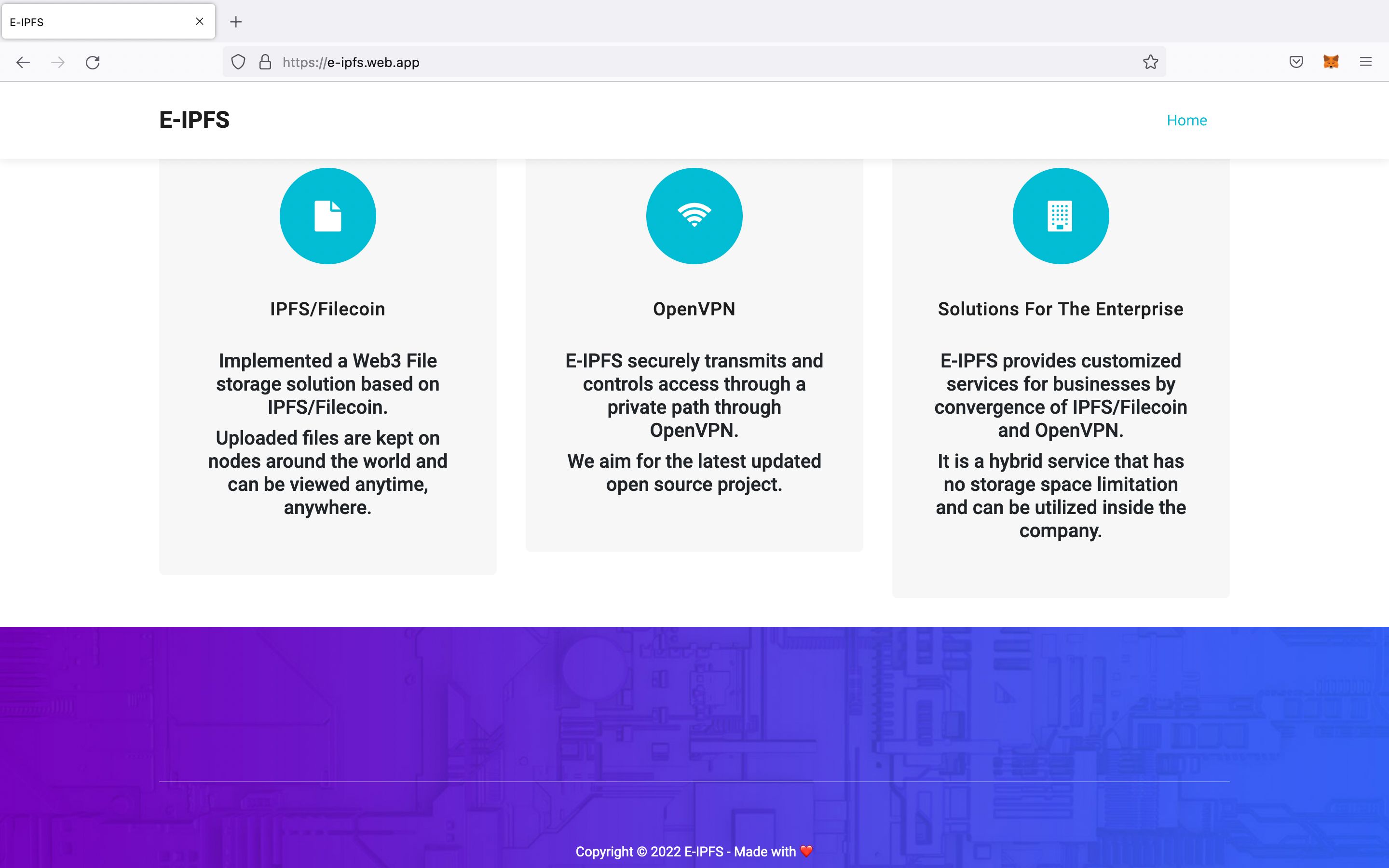Open the Firefox hamburger menu
The height and width of the screenshot is (868, 1389).
(x=1365, y=62)
